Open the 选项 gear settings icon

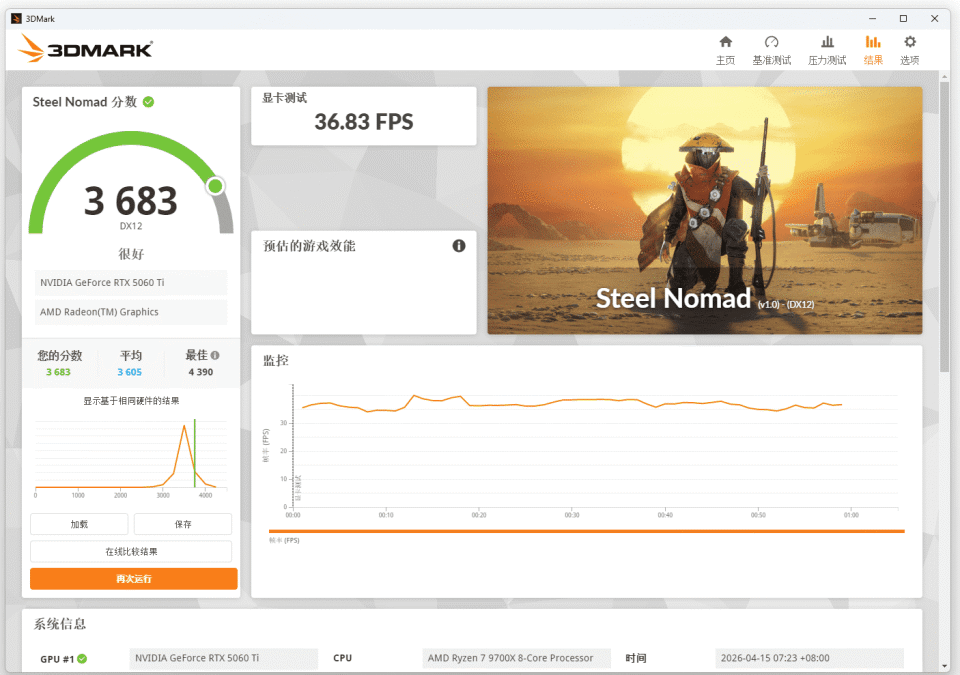pos(910,42)
